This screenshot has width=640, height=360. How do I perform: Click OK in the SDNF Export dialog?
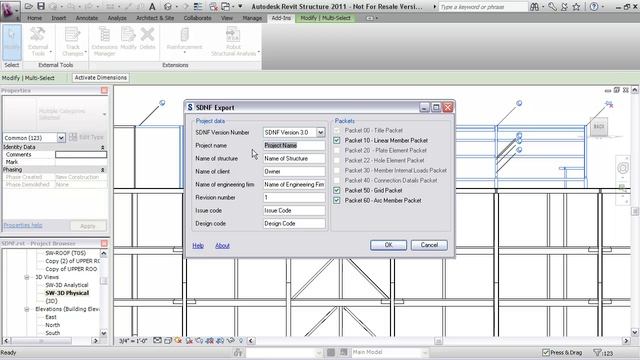(x=388, y=245)
